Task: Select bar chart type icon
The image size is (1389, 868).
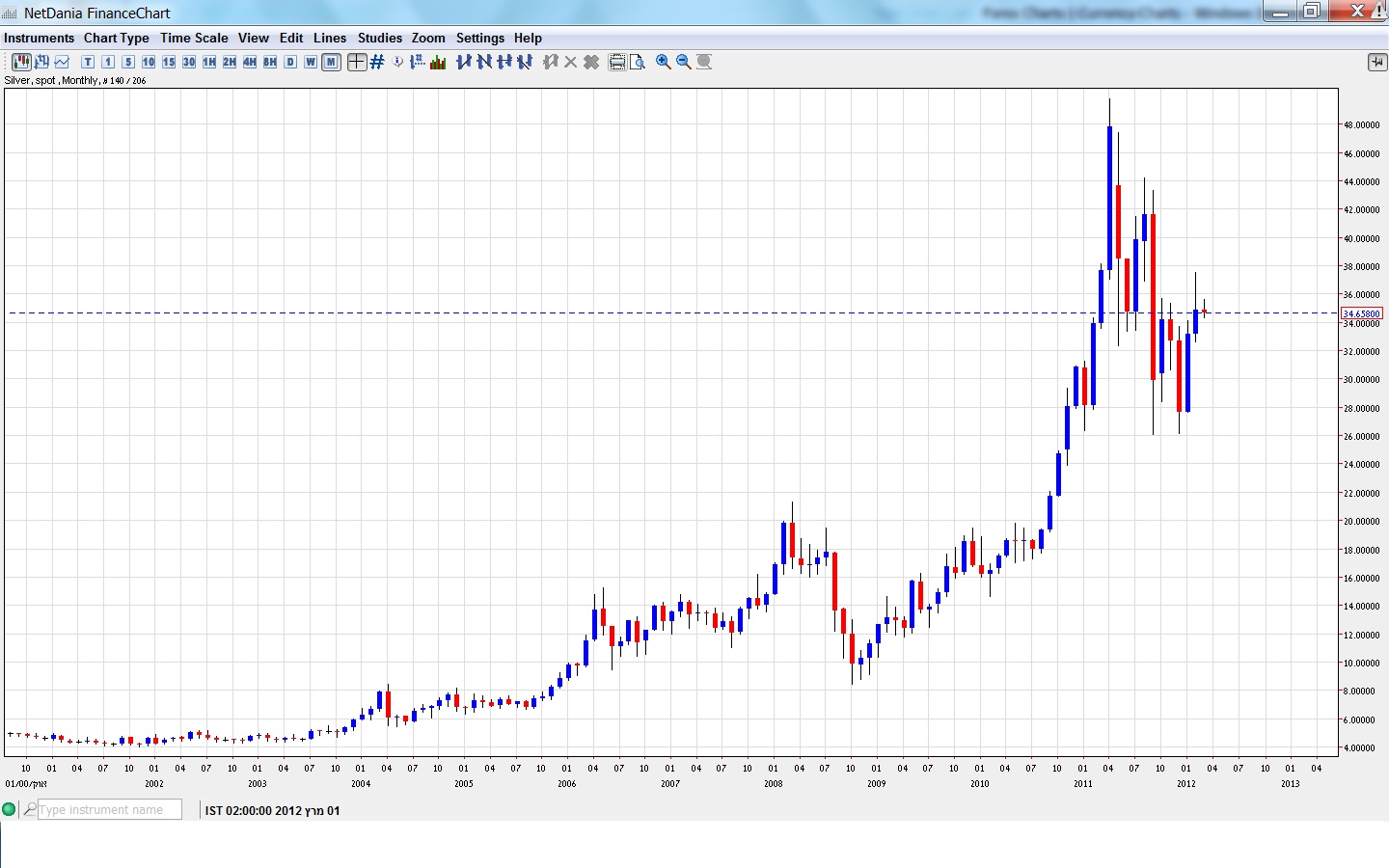Action: pos(41,62)
